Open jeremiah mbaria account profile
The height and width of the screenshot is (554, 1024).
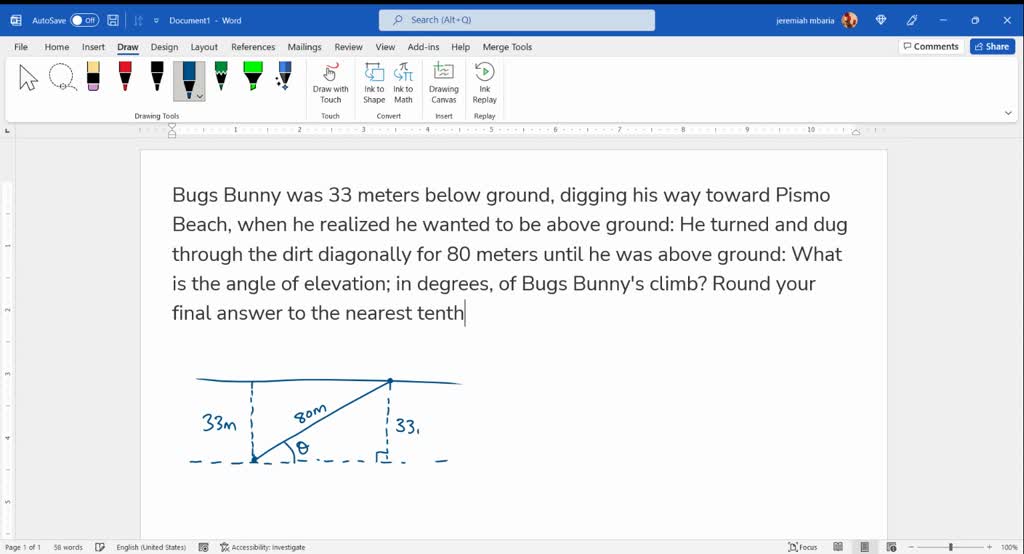tap(816, 20)
